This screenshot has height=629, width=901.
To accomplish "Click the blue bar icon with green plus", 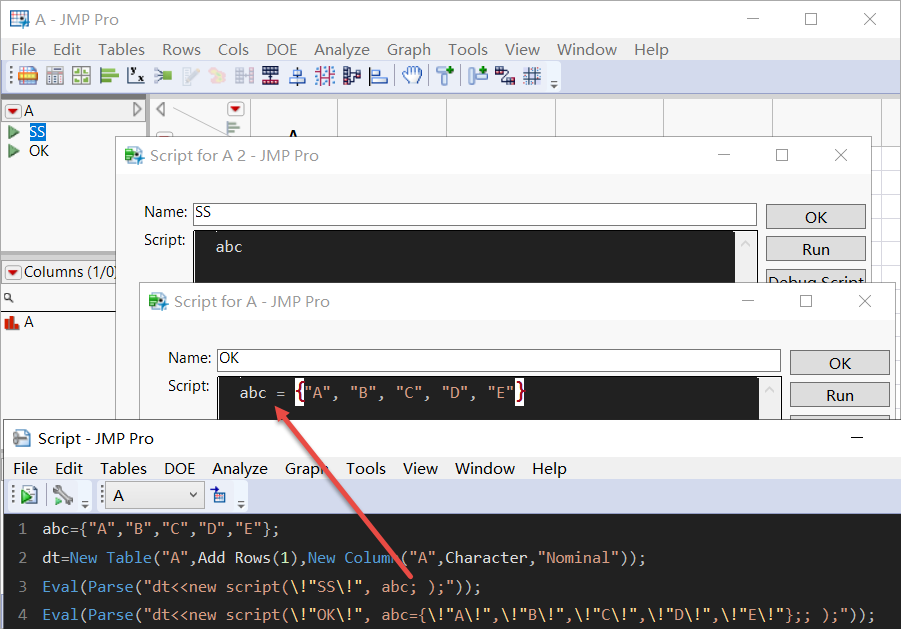I will (478, 75).
